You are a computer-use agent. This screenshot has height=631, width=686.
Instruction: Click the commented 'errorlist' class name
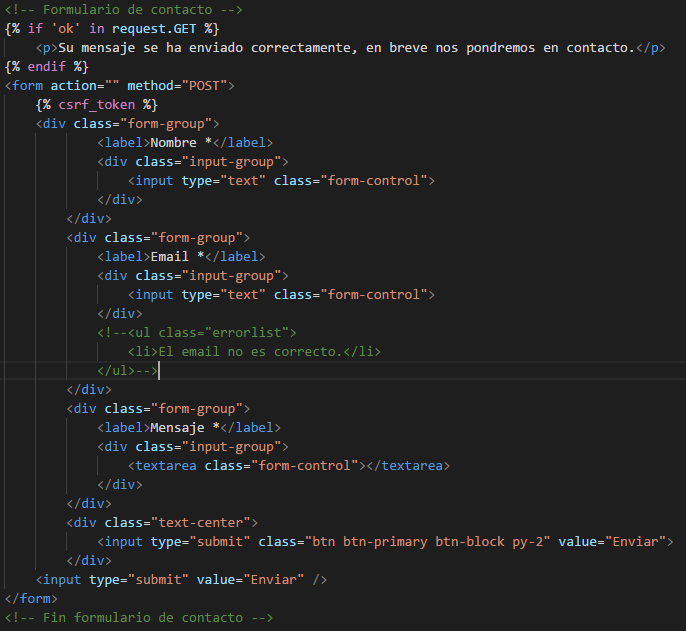tap(246, 333)
